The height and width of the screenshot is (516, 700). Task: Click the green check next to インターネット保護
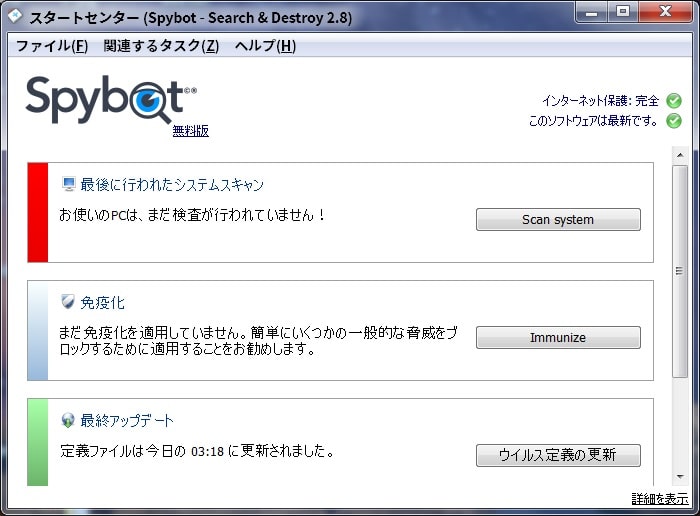674,101
